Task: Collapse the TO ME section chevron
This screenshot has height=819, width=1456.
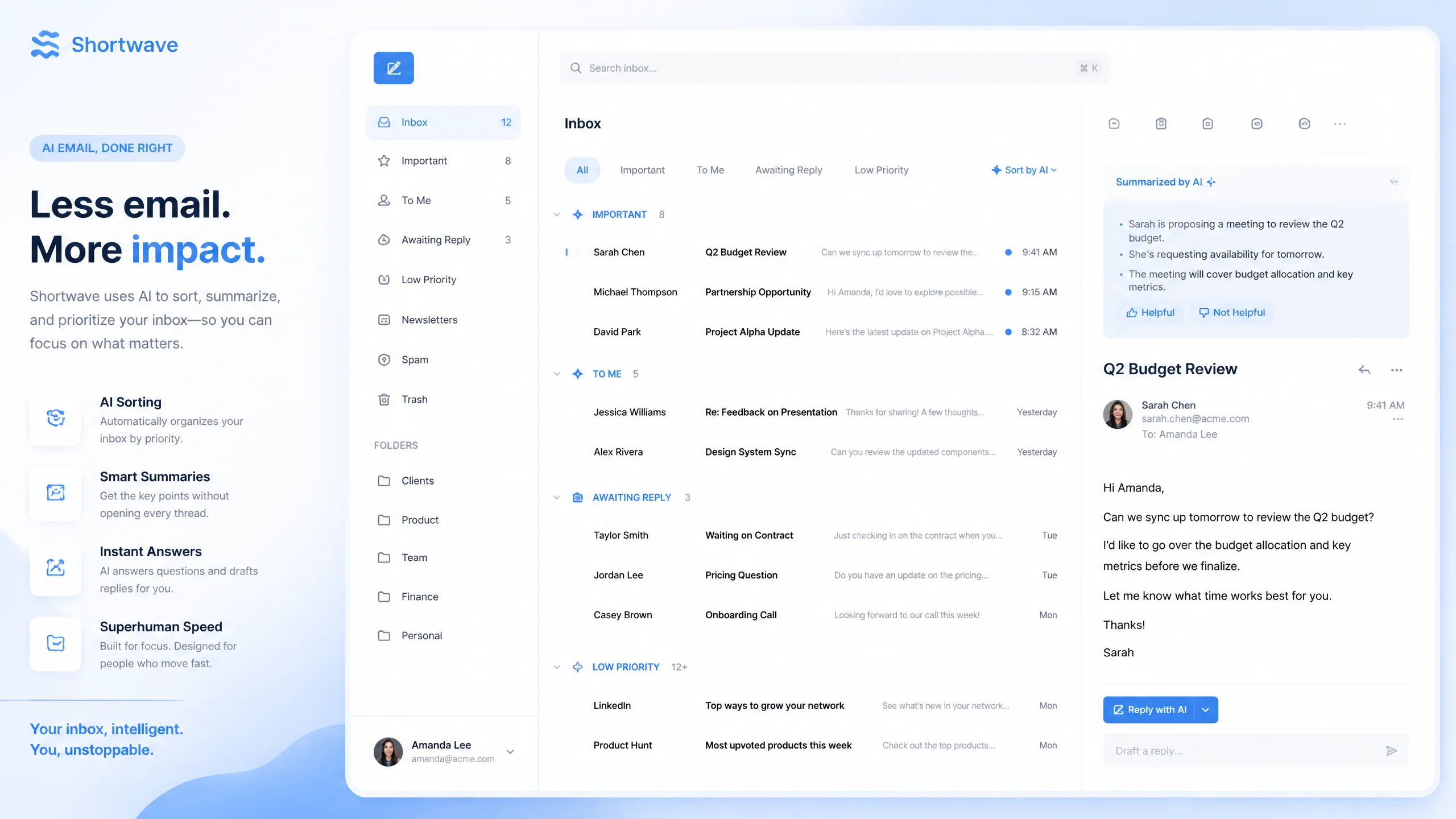Action: coord(557,374)
